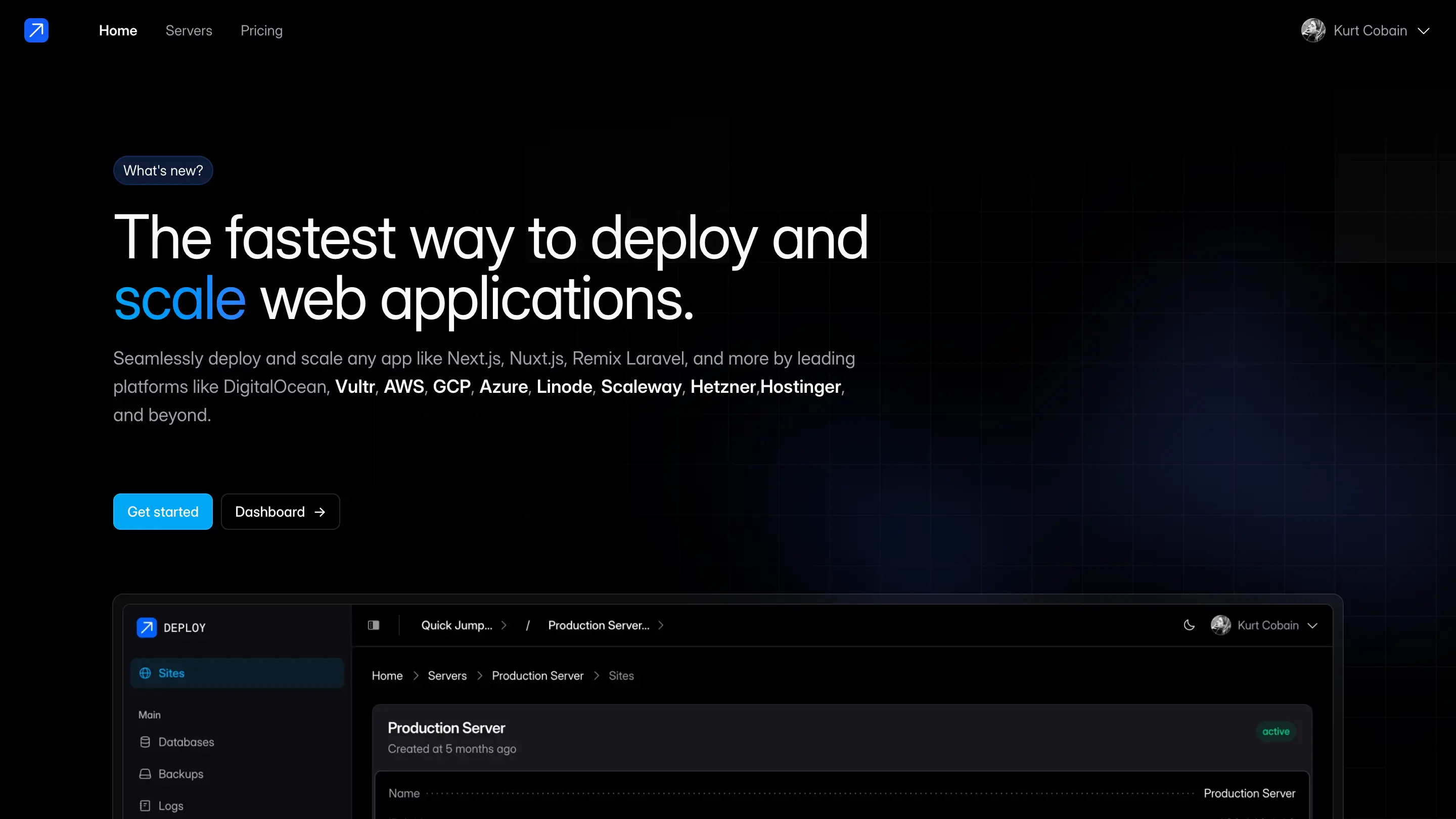Click the blue arrow logo in top navigation

36,30
